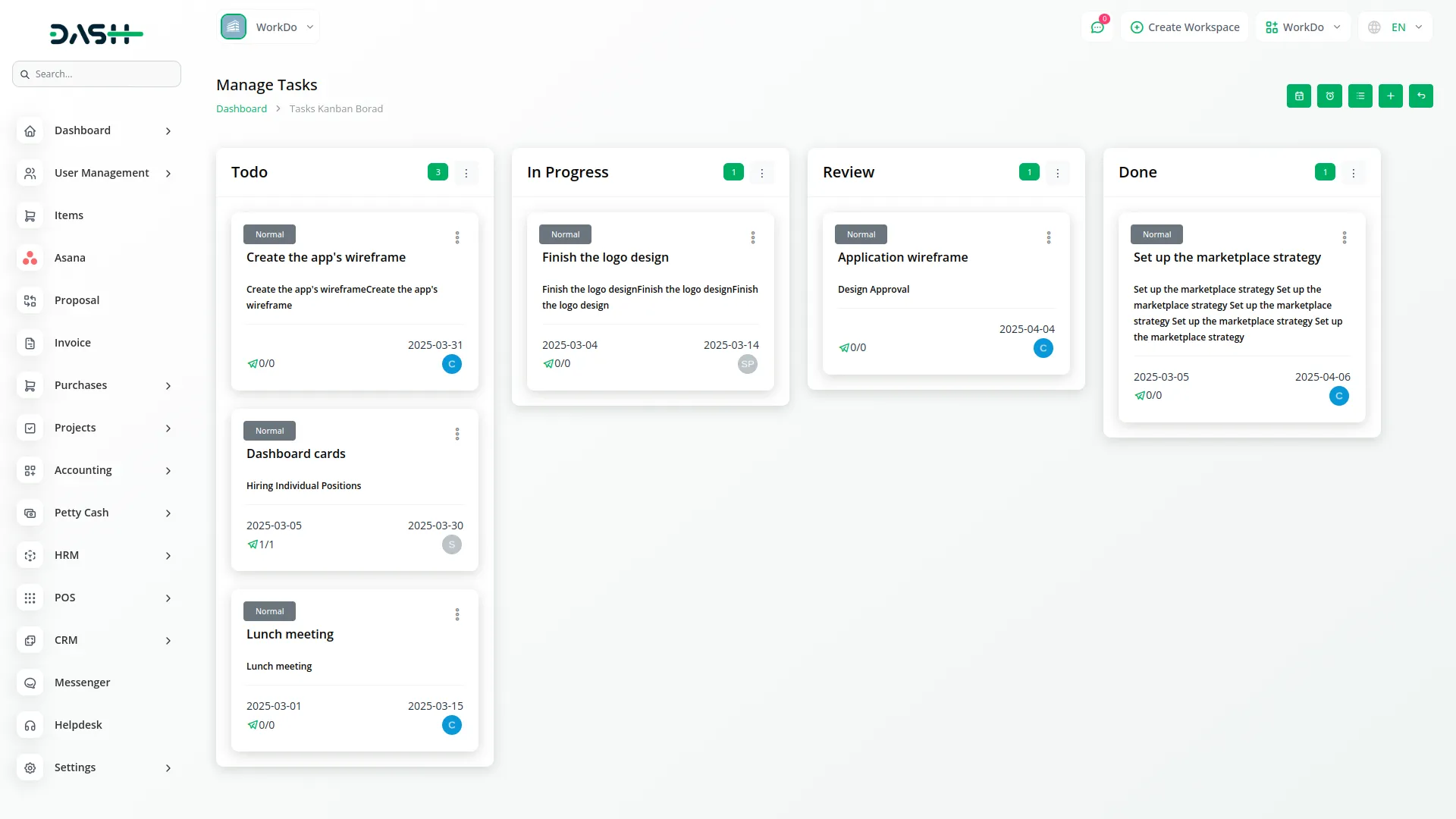
Task: Click the green back arrow icon
Action: coord(1421,96)
